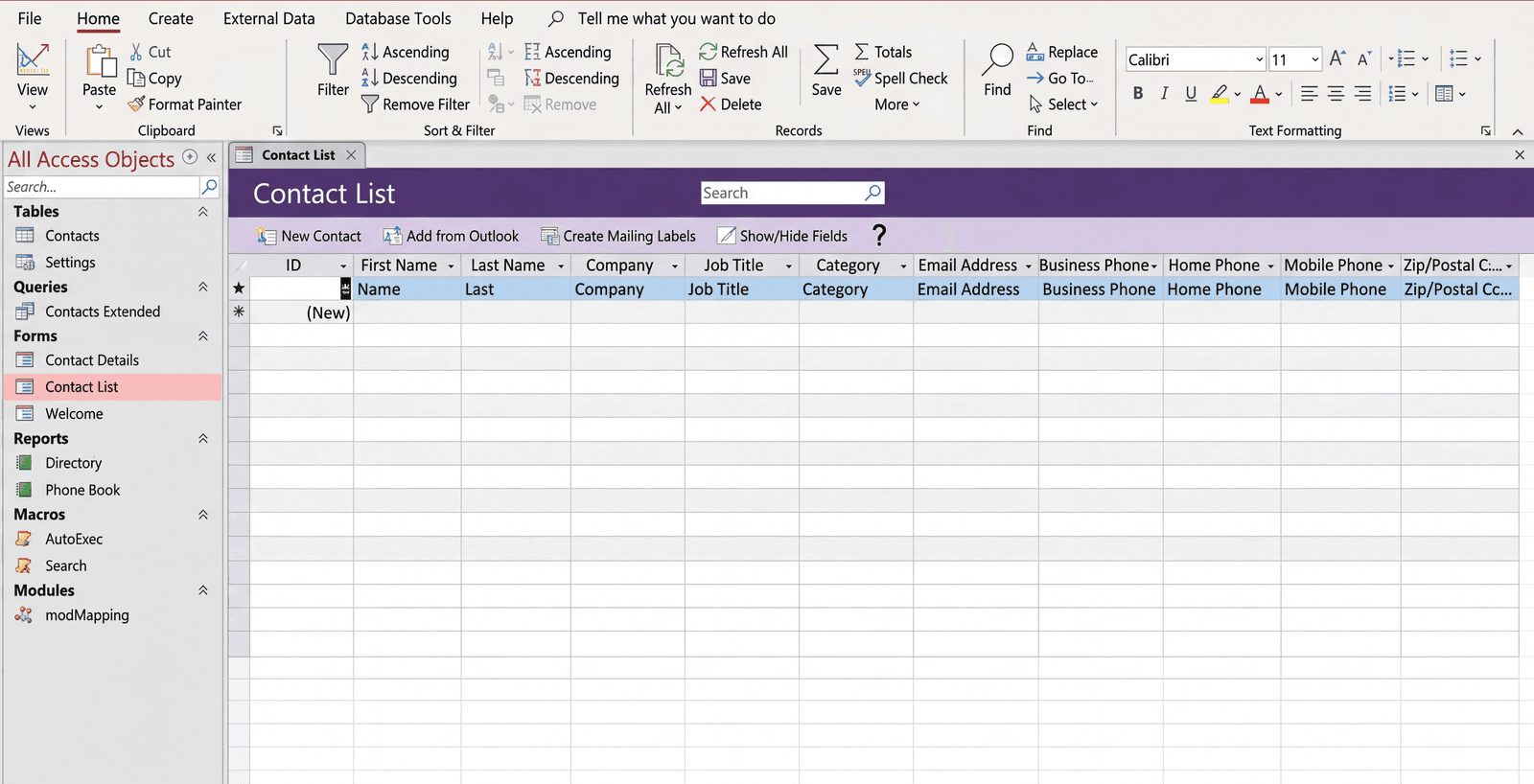Select the Contact List document tab
The height and width of the screenshot is (784, 1534).
tap(298, 154)
